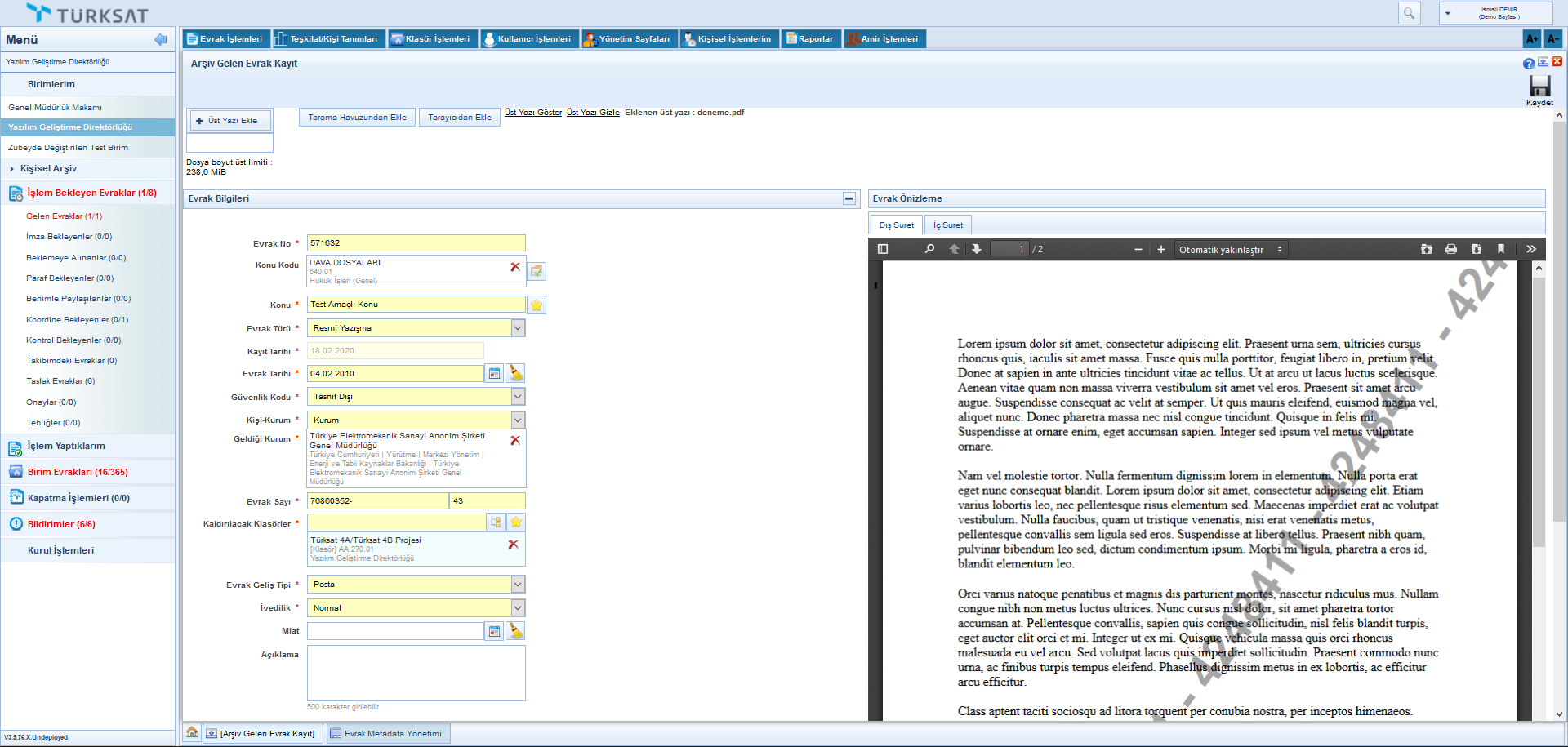
Task: Click the Kaydet save icon
Action: [1539, 87]
